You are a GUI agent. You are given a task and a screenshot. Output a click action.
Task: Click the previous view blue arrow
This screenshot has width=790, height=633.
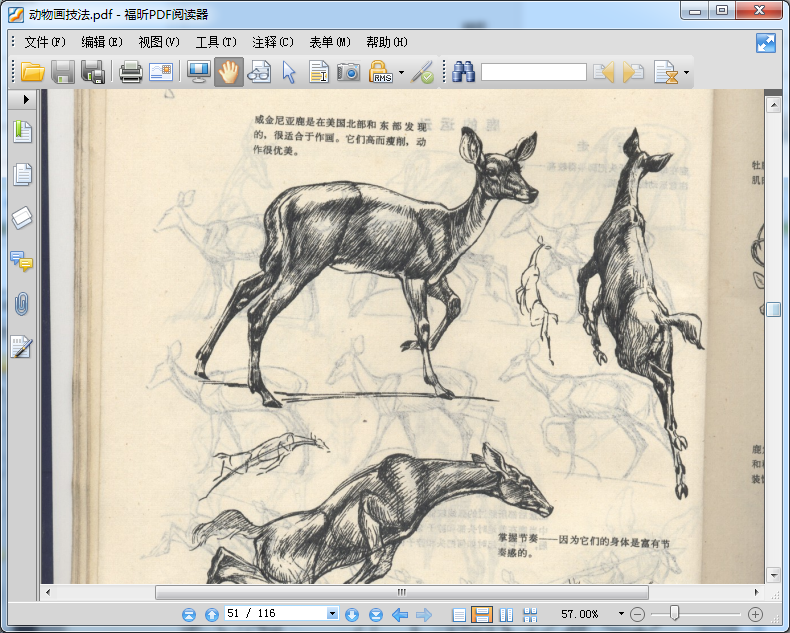400,614
